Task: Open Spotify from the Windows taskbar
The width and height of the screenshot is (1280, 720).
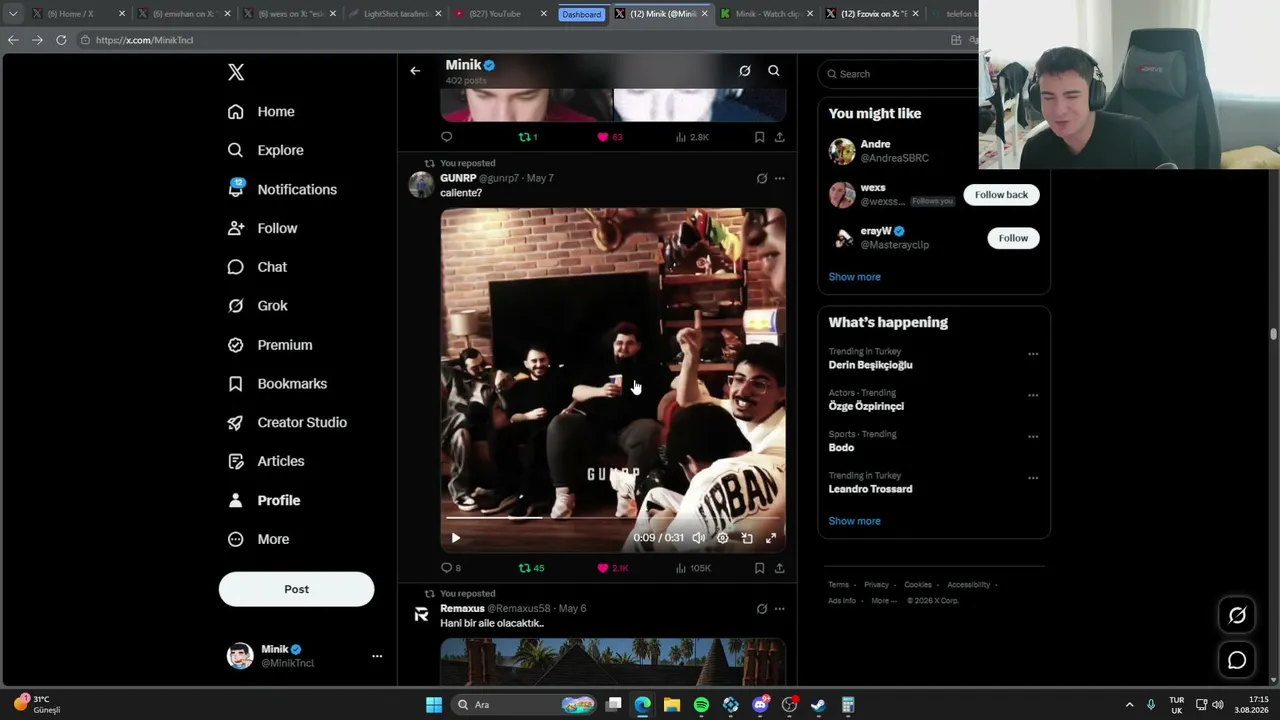Action: tap(701, 705)
